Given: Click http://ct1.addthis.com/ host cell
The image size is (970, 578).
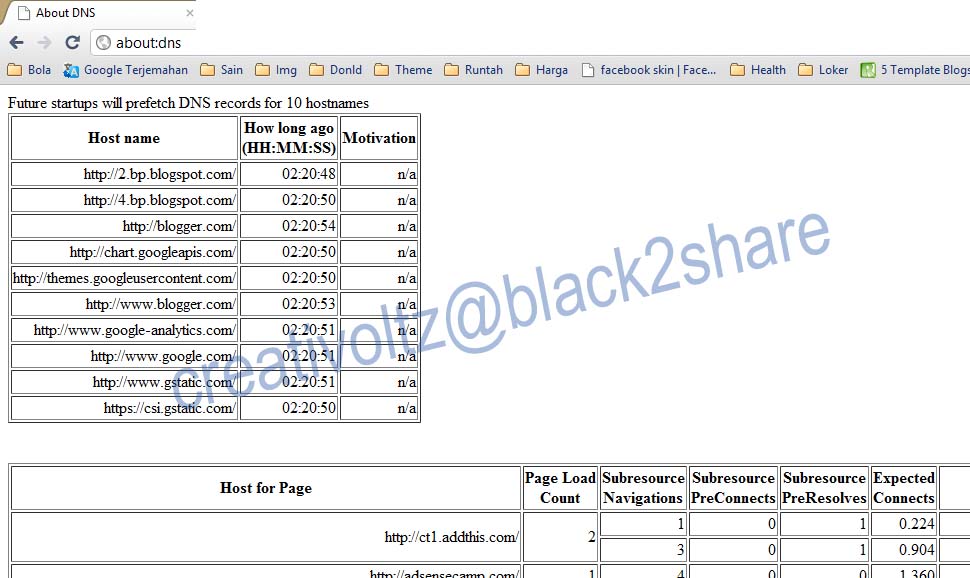Looking at the screenshot, I should [266, 537].
